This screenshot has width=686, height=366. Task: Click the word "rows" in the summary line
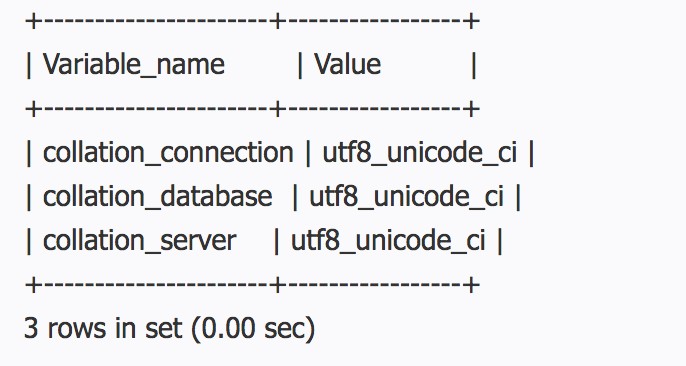click(77, 329)
